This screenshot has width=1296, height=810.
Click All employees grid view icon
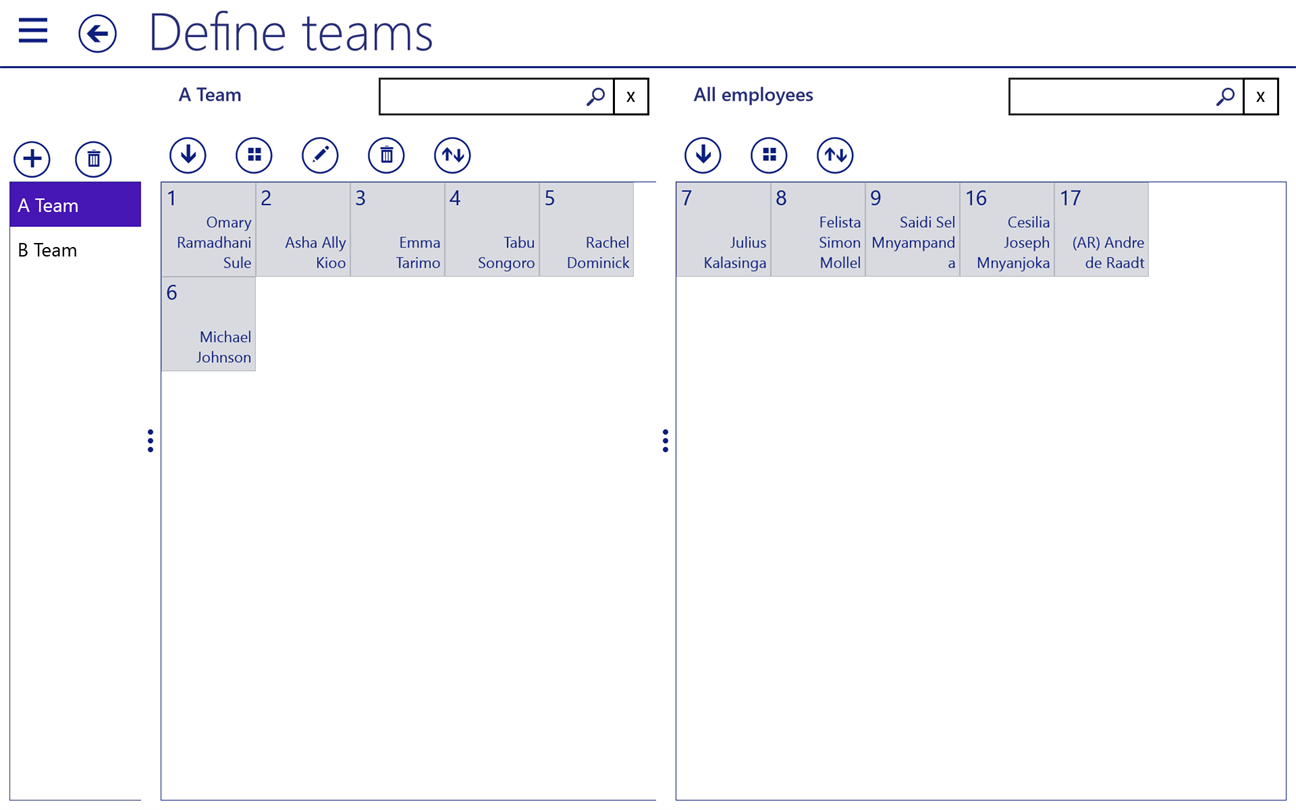[x=769, y=155]
